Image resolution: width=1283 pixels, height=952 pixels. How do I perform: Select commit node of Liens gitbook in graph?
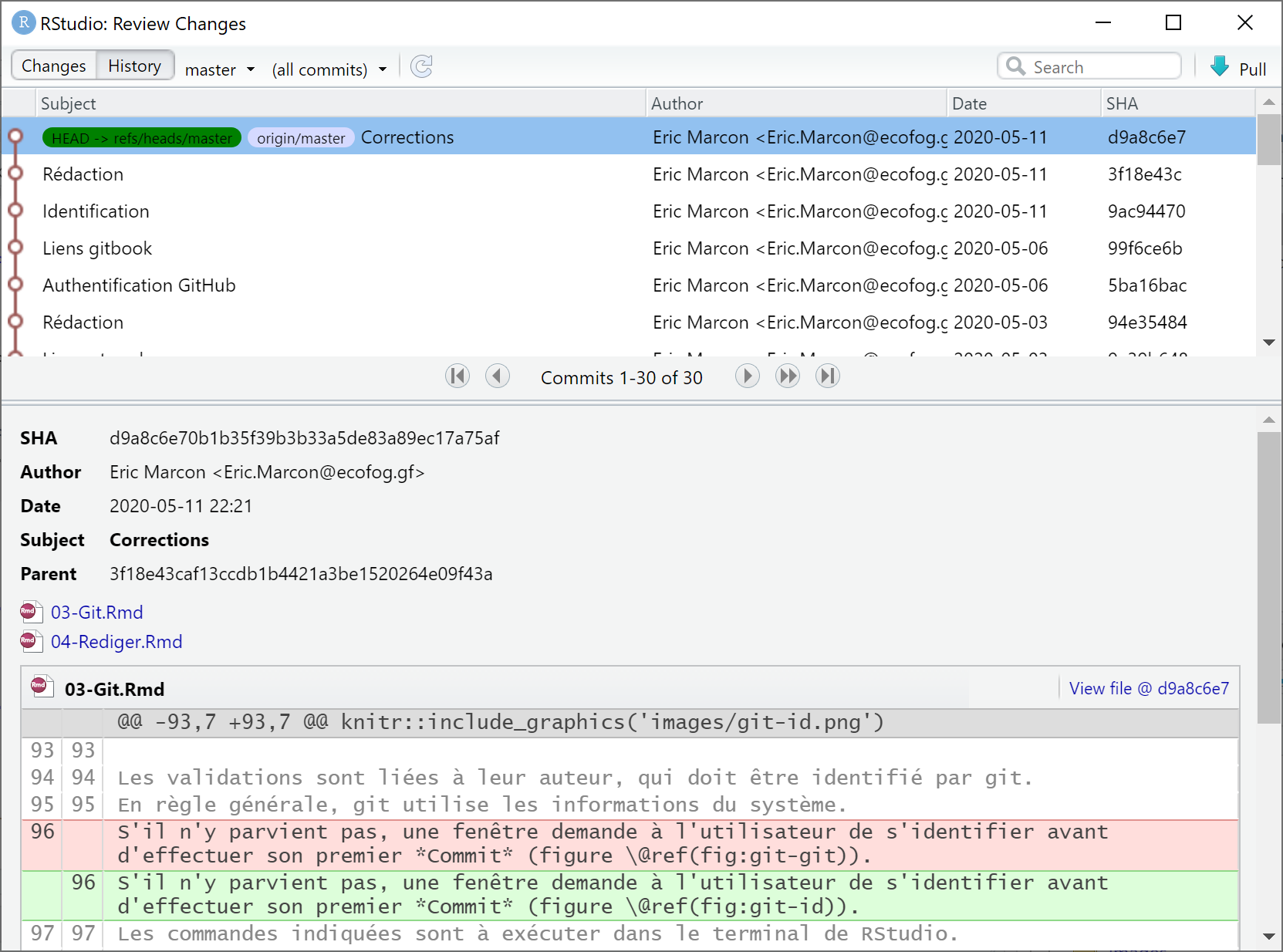click(x=15, y=248)
